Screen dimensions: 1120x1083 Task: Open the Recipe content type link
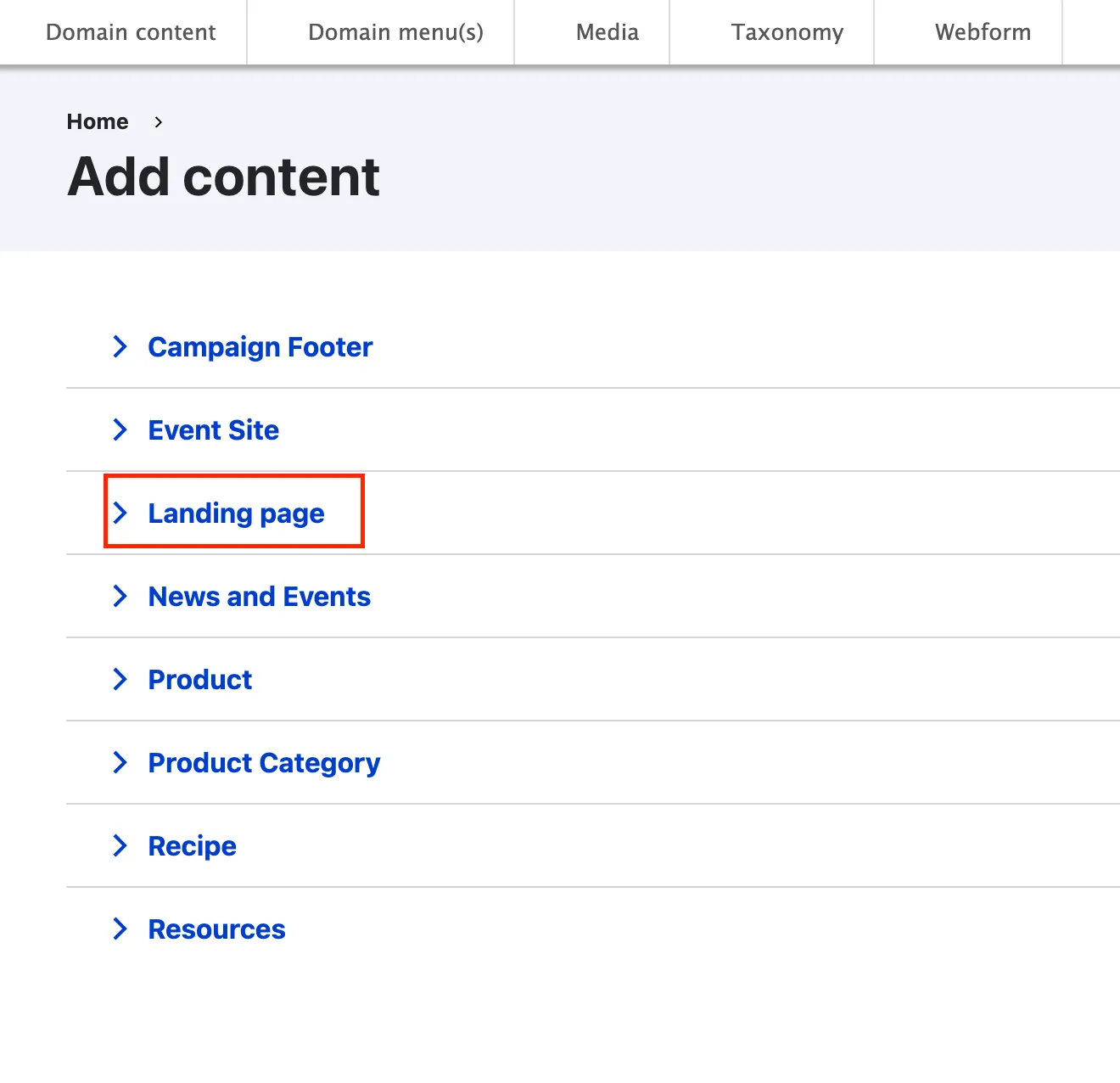192,846
